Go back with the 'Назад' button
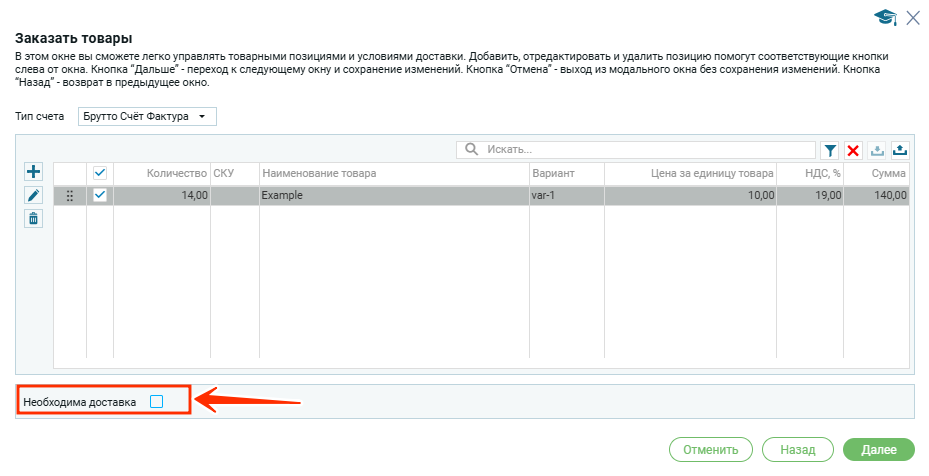Screen dimensions: 929x476 click(x=797, y=450)
